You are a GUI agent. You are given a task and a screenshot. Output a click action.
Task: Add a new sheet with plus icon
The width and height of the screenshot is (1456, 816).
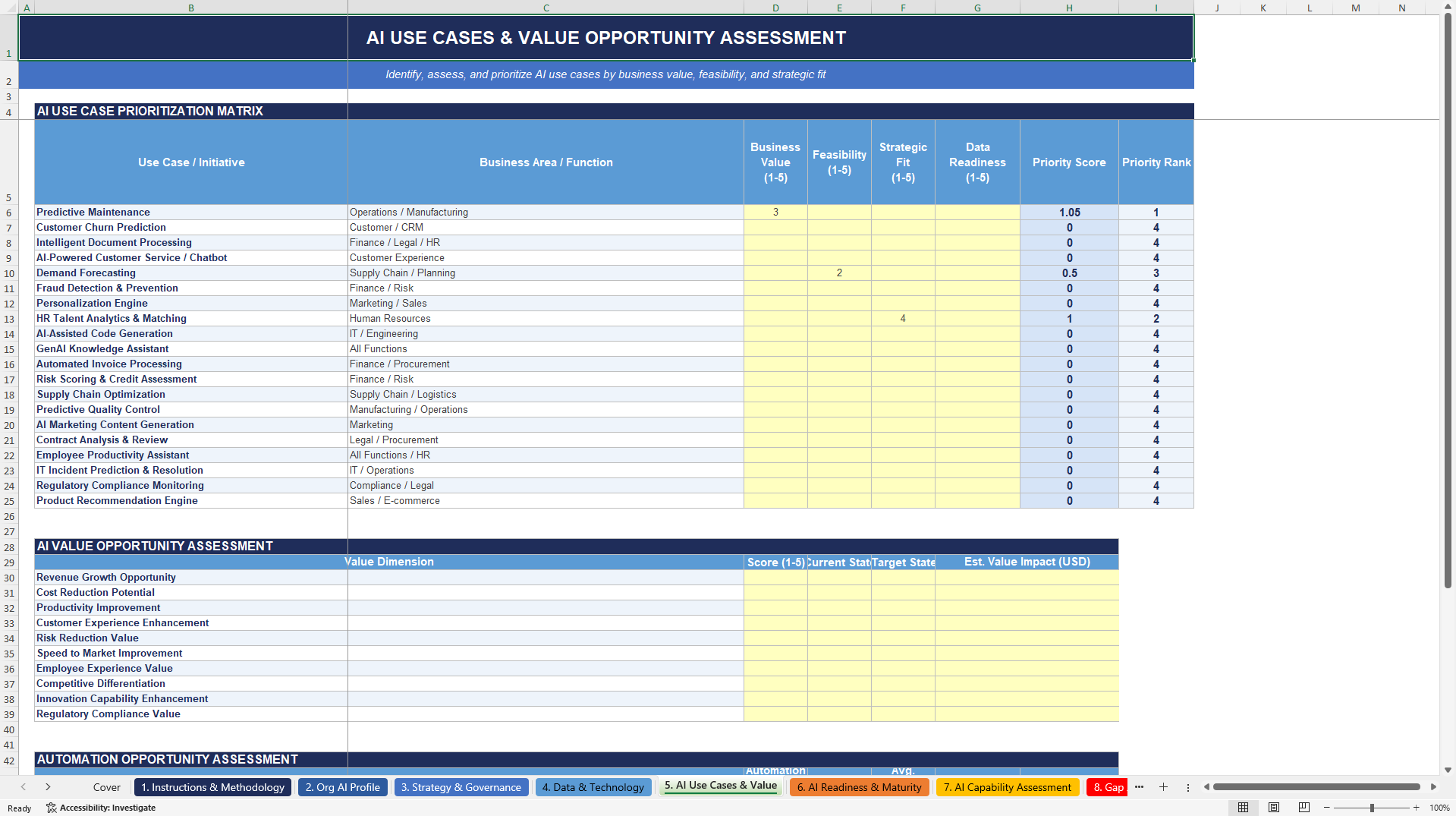[x=1163, y=787]
